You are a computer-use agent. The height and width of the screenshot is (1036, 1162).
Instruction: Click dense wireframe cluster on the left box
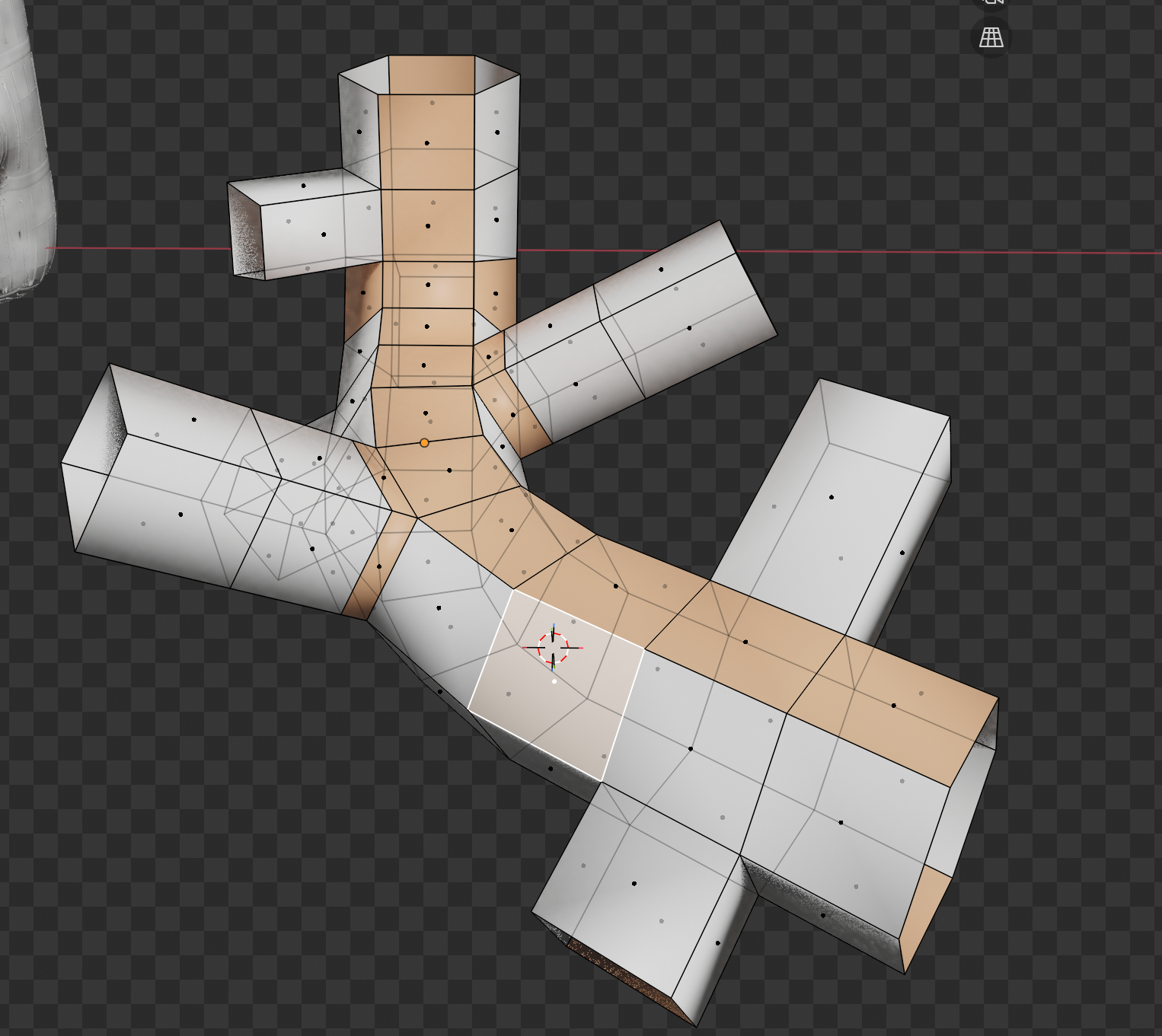305,502
